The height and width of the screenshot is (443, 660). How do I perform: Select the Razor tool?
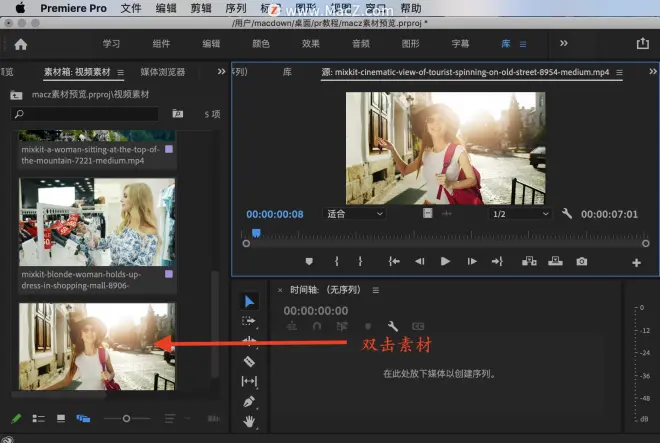point(249,361)
